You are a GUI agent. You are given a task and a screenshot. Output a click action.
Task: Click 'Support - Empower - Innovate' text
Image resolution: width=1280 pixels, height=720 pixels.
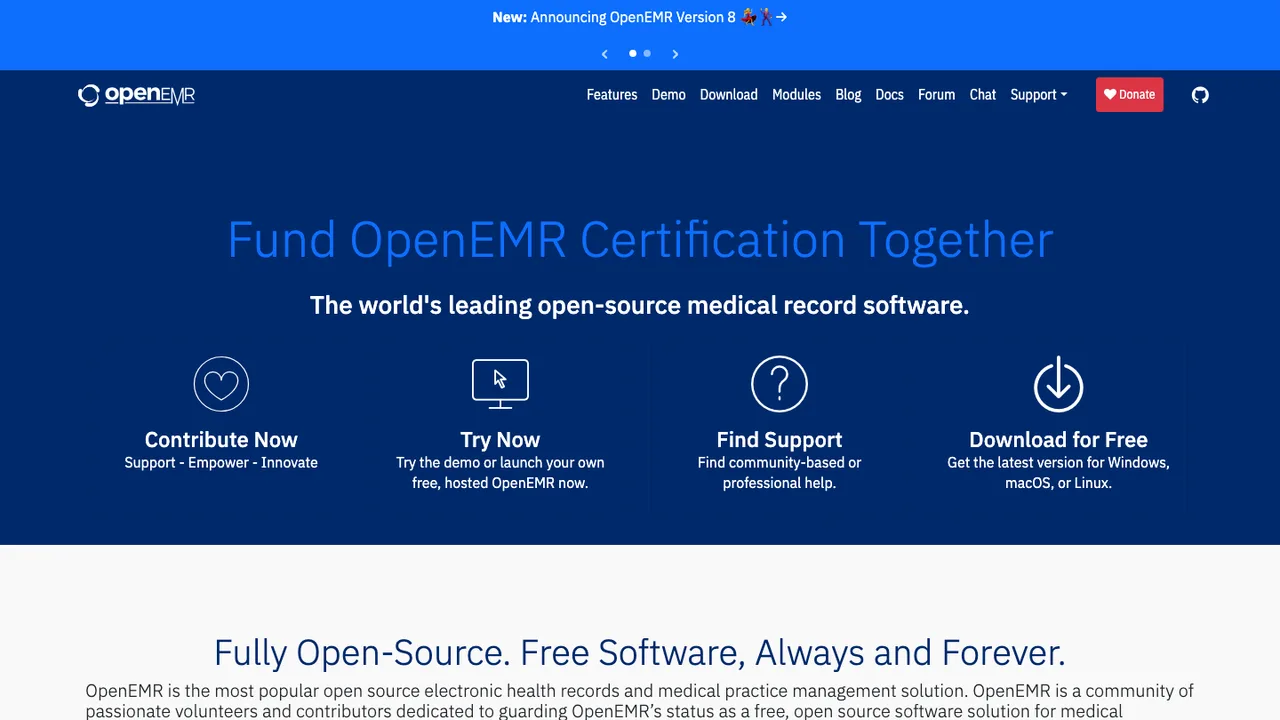[x=221, y=463]
